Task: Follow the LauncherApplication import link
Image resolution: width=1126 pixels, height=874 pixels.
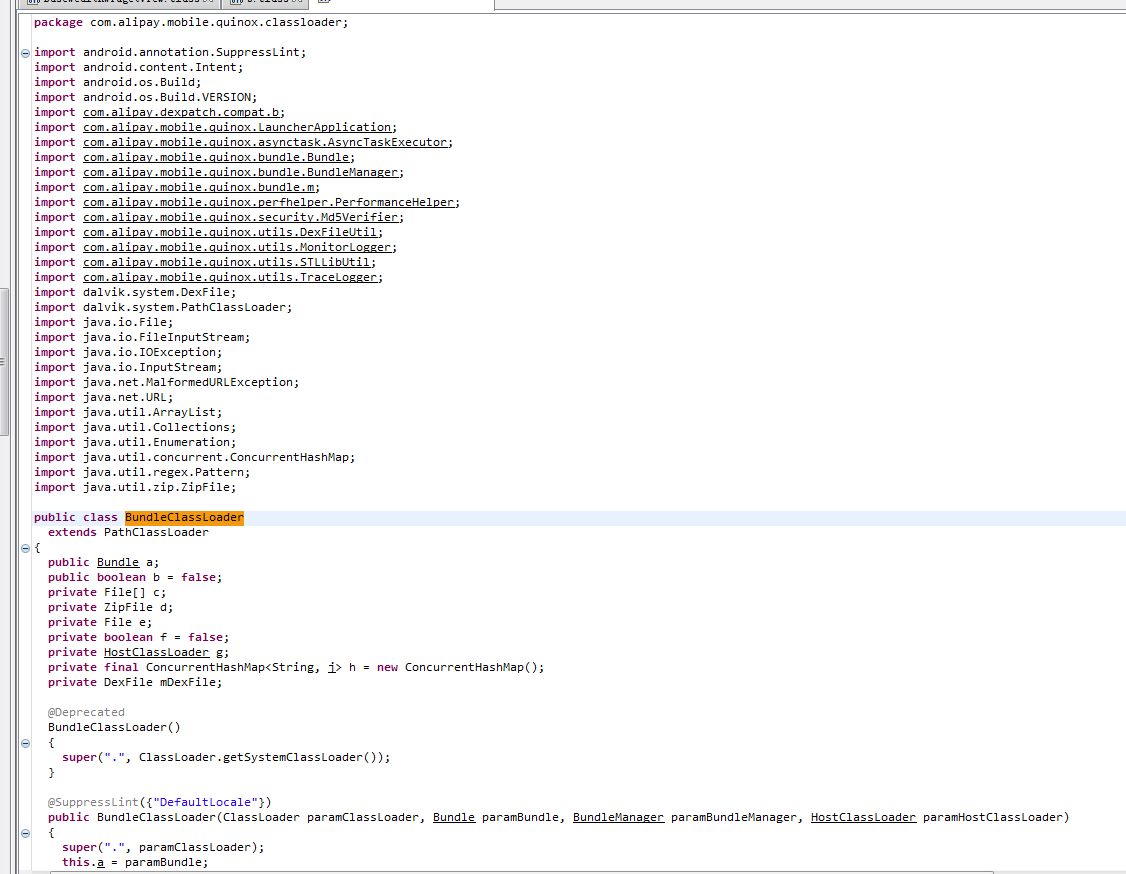Action: click(x=237, y=127)
